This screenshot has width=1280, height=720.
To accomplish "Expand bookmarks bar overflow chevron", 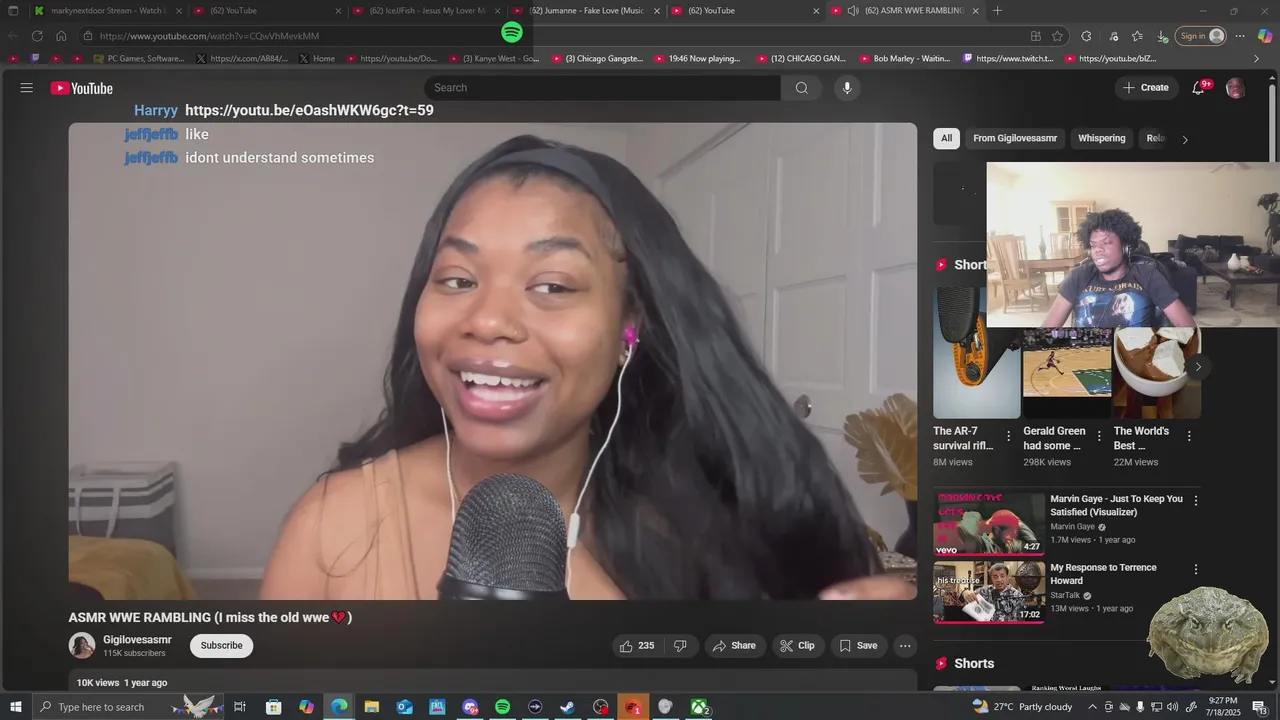I will [1257, 59].
